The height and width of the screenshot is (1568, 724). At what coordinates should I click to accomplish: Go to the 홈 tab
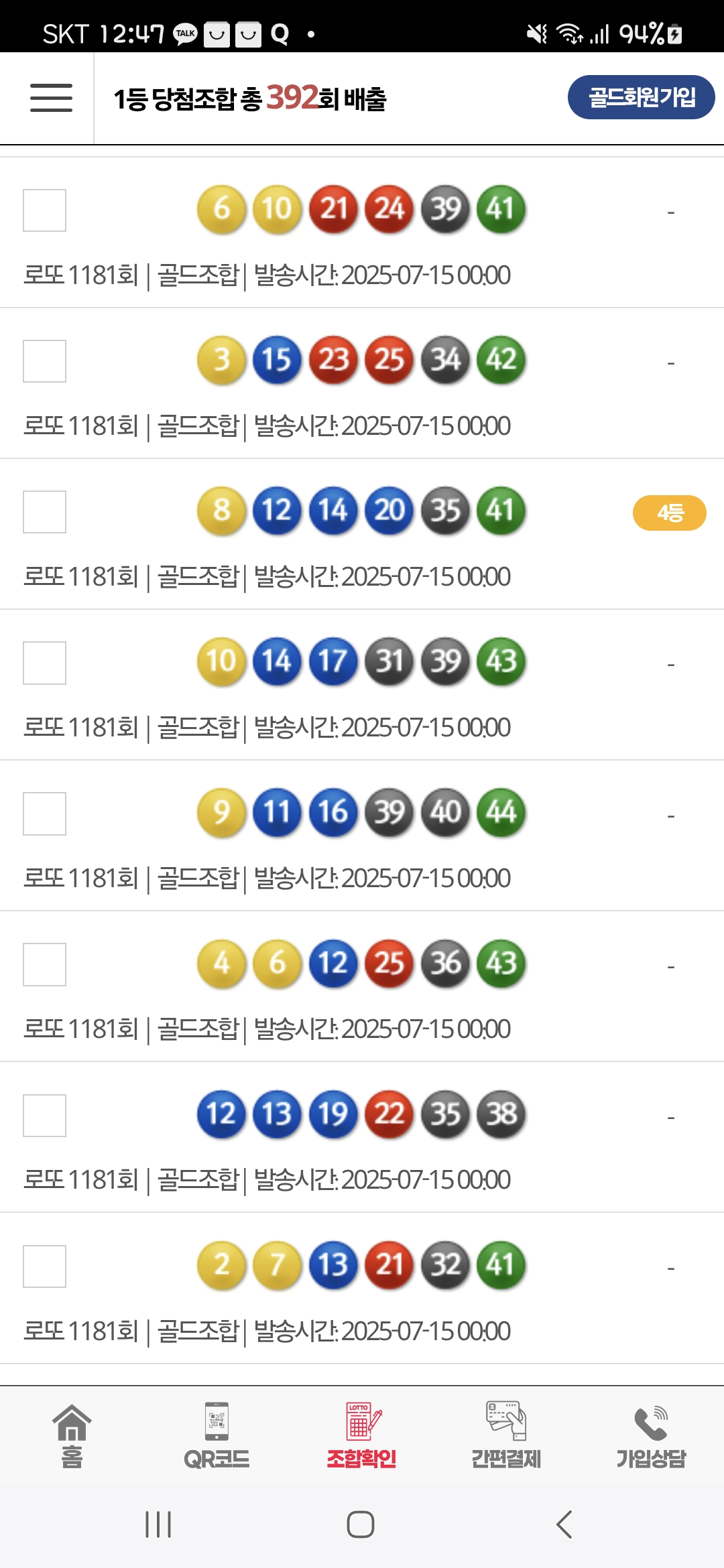click(72, 1435)
